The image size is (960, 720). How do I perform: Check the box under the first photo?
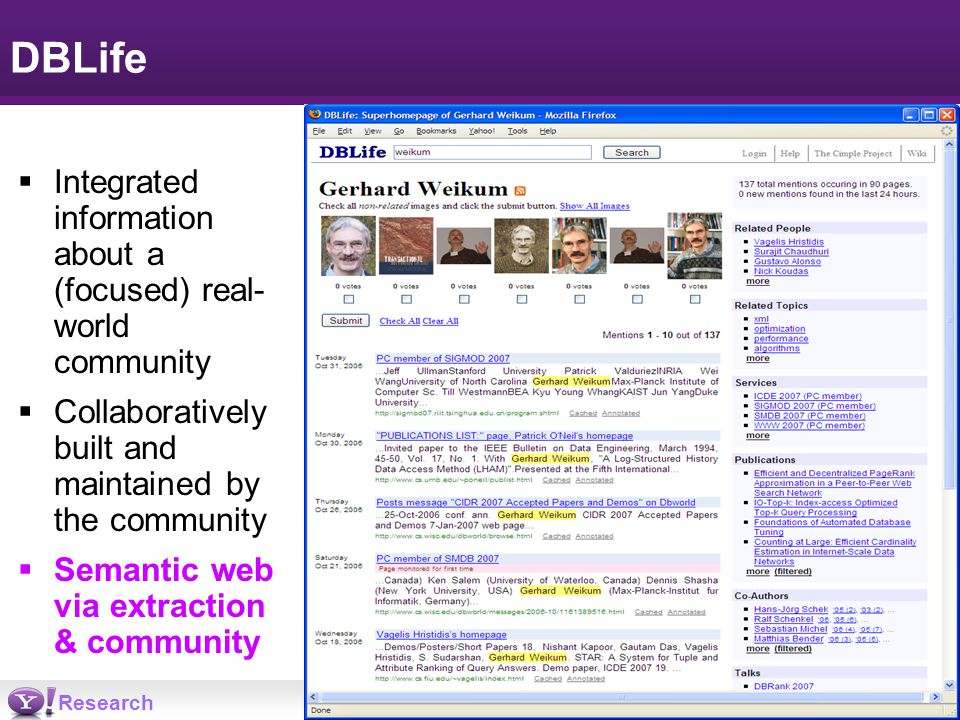[348, 299]
